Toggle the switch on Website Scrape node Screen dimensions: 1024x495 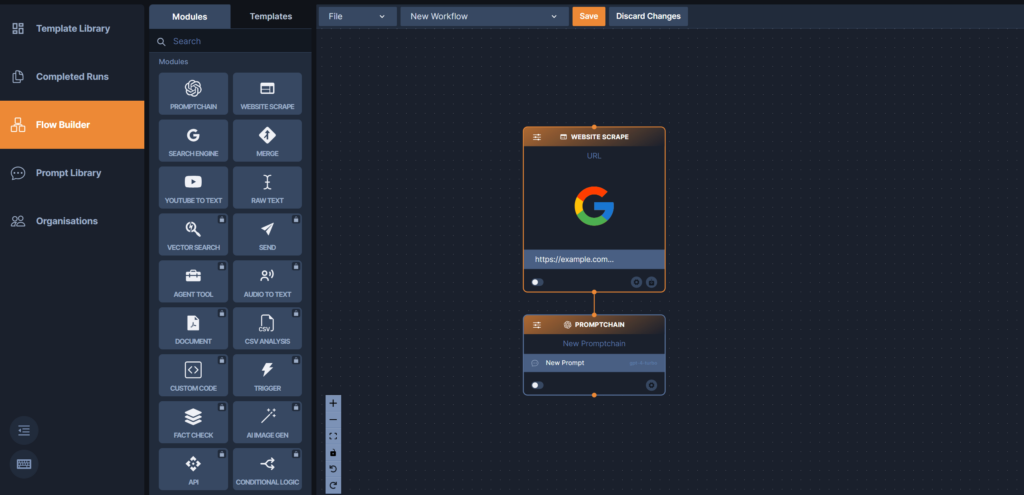click(537, 282)
